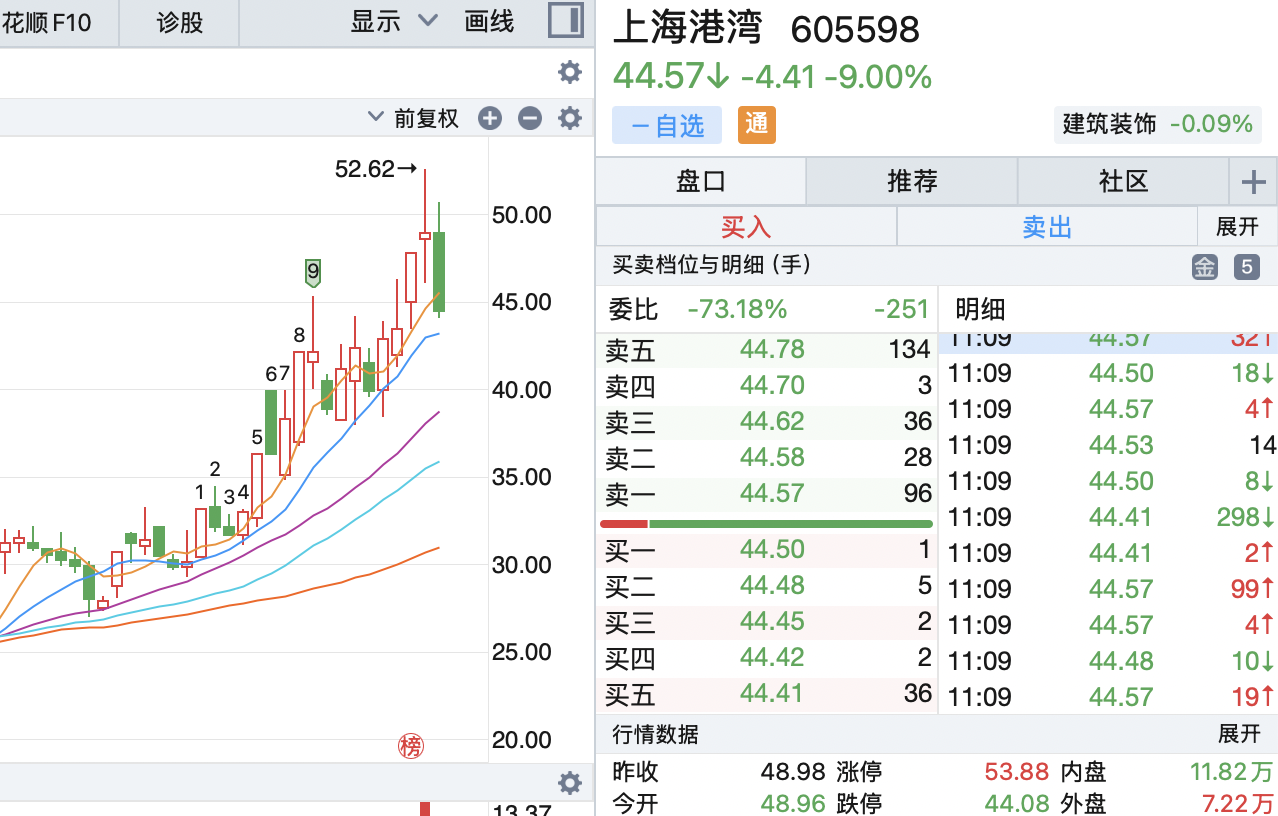
Task: Click the orange 通 badge
Action: [757, 125]
